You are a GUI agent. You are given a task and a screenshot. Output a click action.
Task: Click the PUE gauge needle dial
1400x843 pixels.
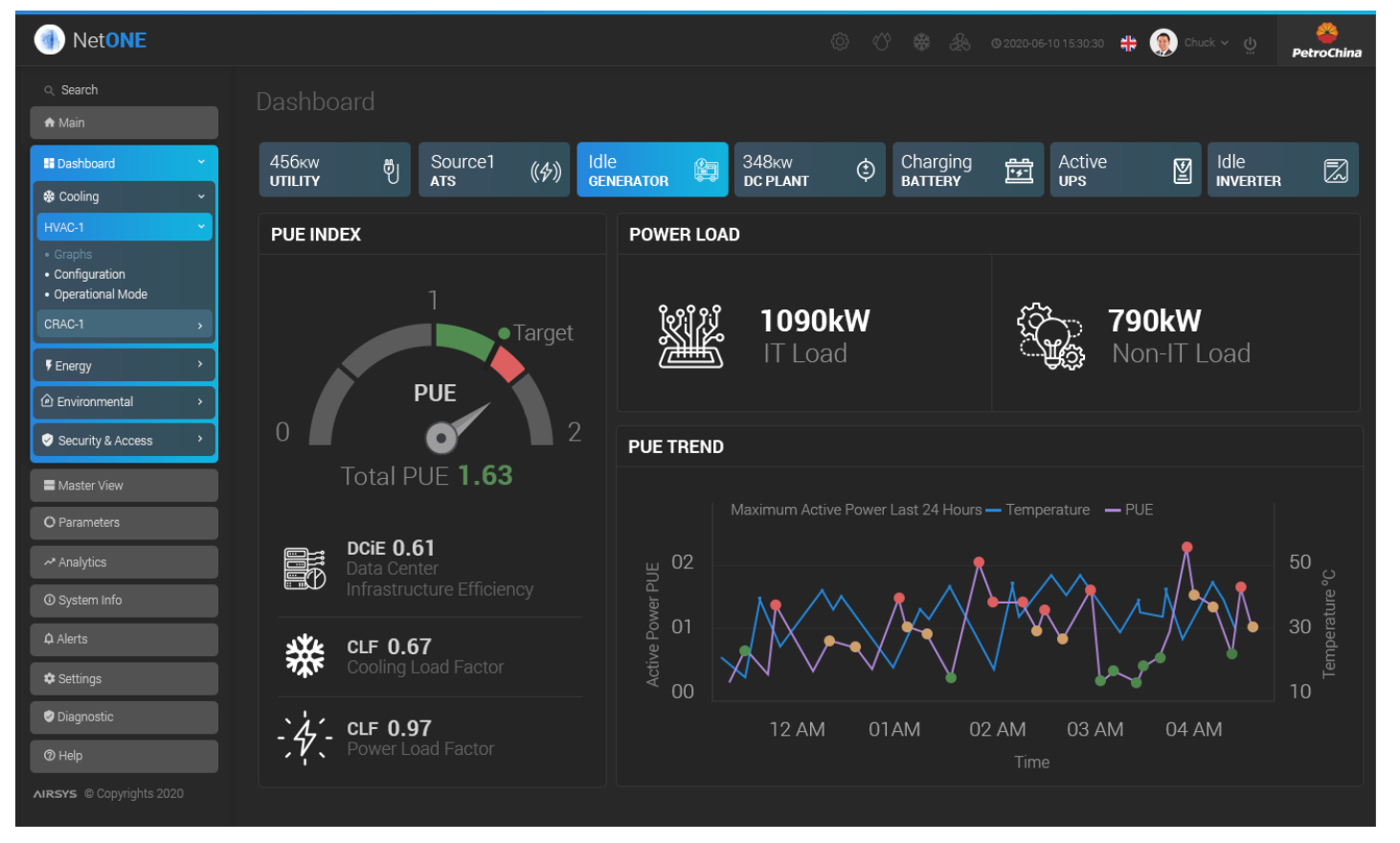point(441,438)
